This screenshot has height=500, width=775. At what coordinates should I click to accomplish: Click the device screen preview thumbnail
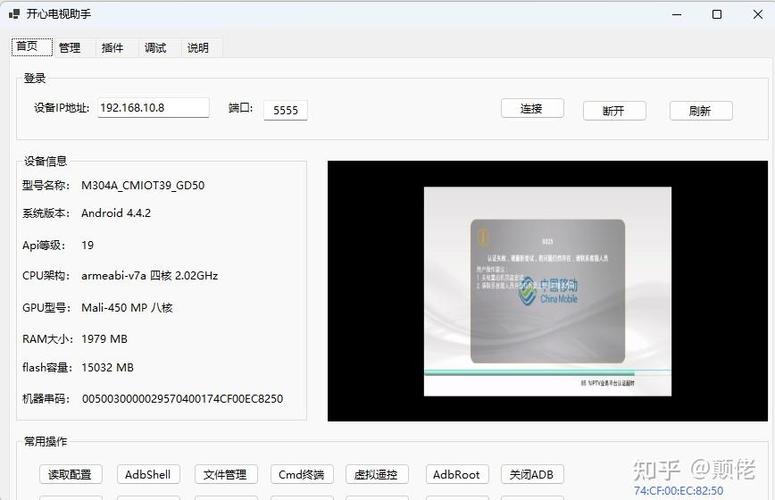548,291
